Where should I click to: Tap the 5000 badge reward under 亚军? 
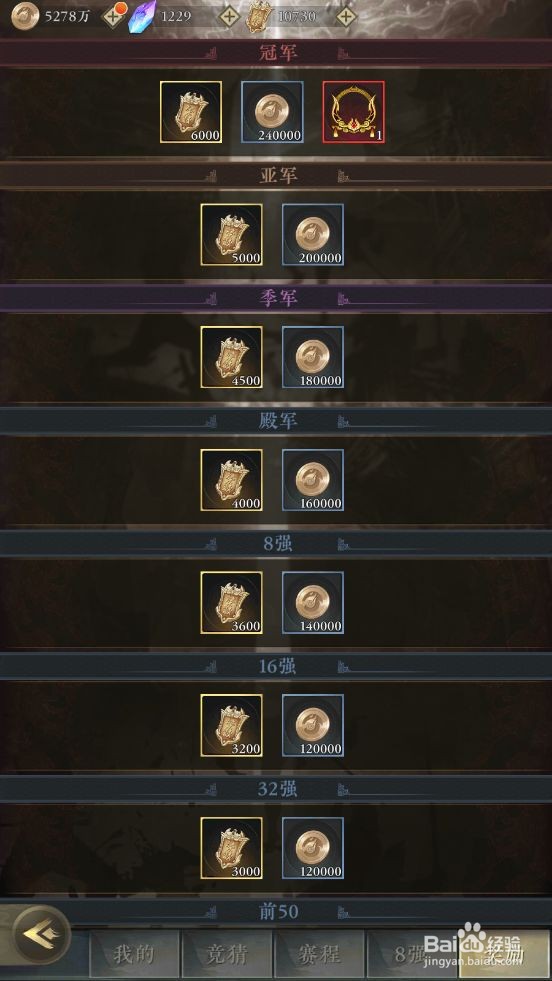[232, 235]
